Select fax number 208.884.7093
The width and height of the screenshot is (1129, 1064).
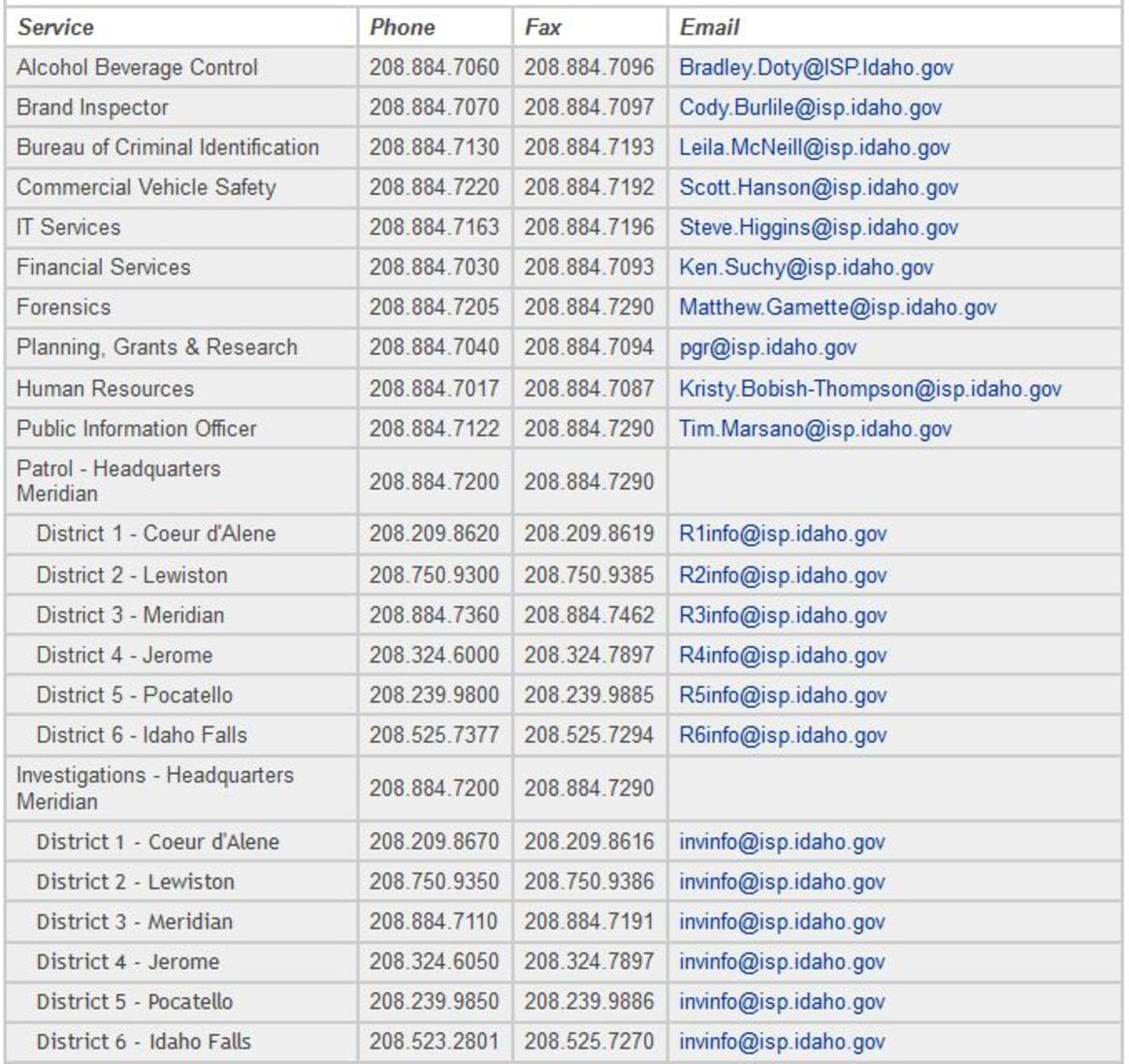click(x=589, y=268)
